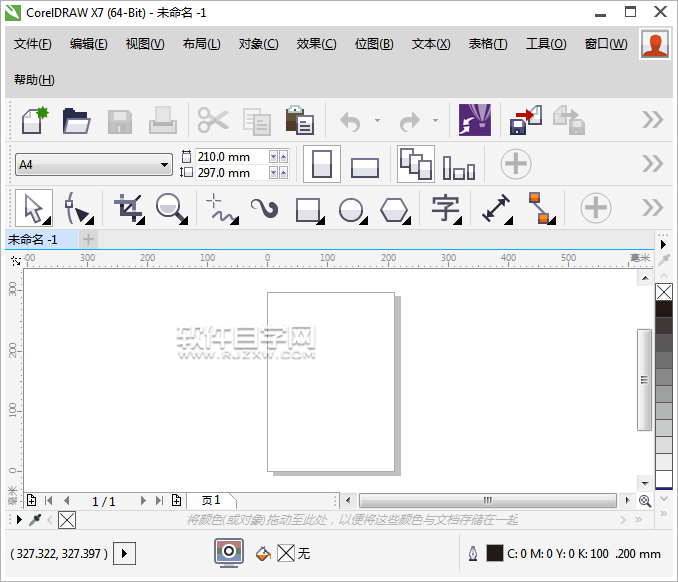Image resolution: width=678 pixels, height=582 pixels.
Task: Open the 文件(F) menu
Action: 32,44
